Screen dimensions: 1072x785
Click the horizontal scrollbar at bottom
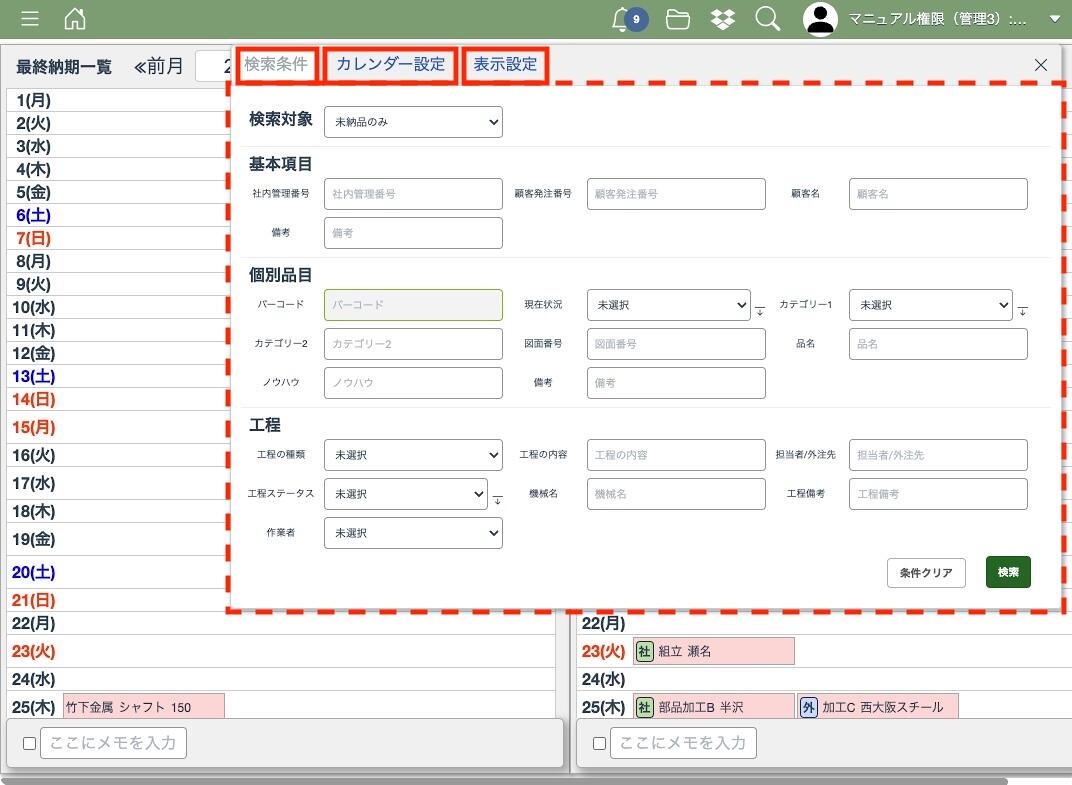point(500,780)
